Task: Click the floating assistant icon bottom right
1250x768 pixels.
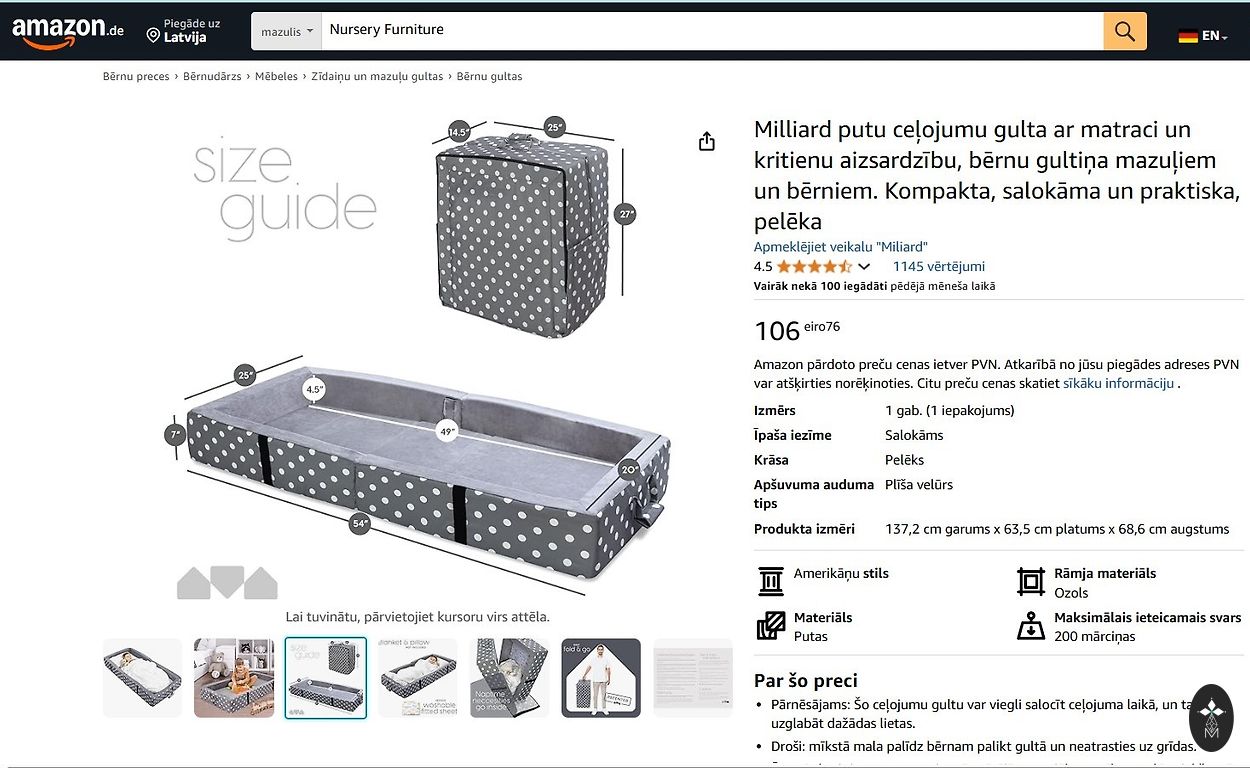Action: click(1211, 716)
